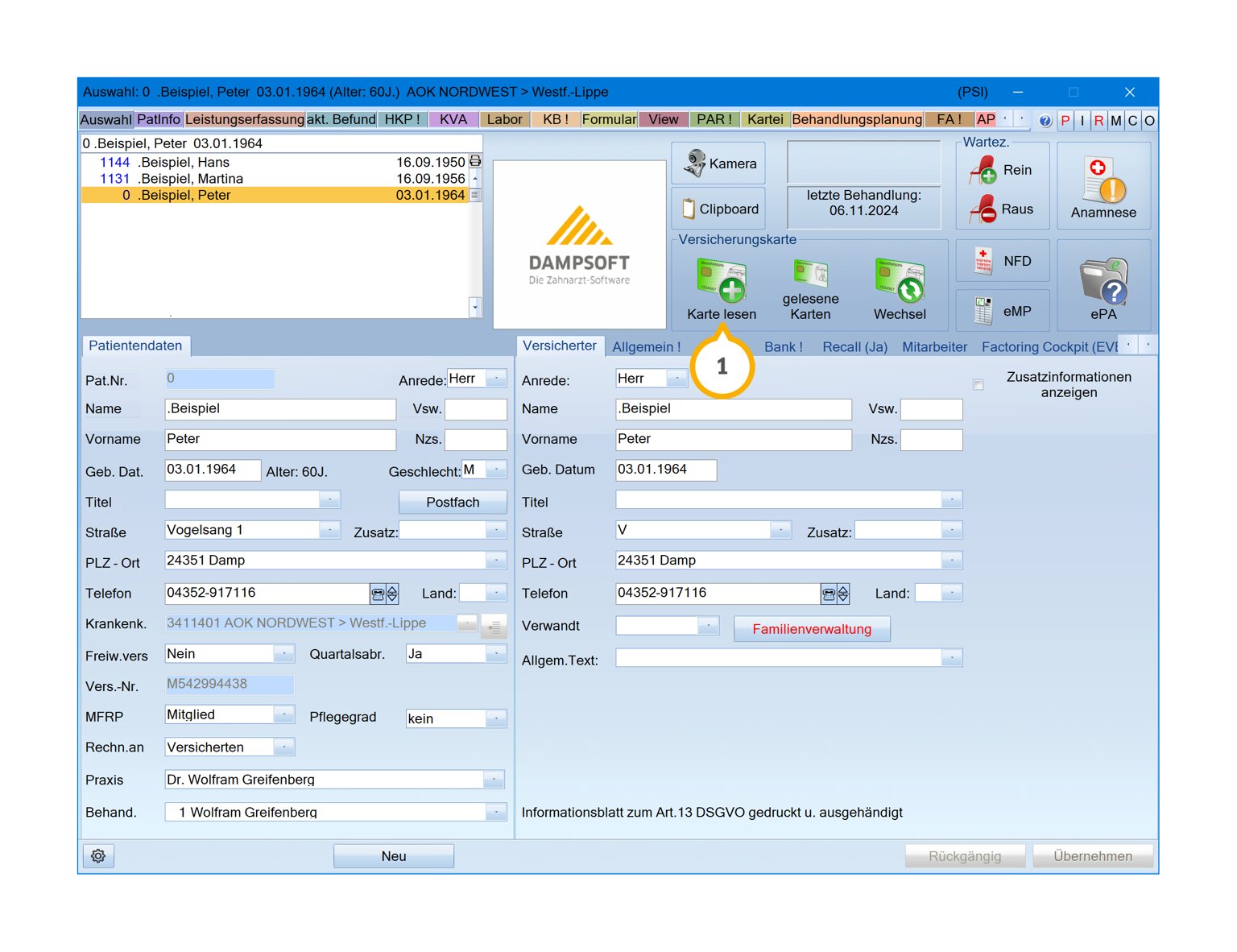Screen dimensions: 1237x952
Task: Open the Allgemein ! tab
Action: point(646,347)
